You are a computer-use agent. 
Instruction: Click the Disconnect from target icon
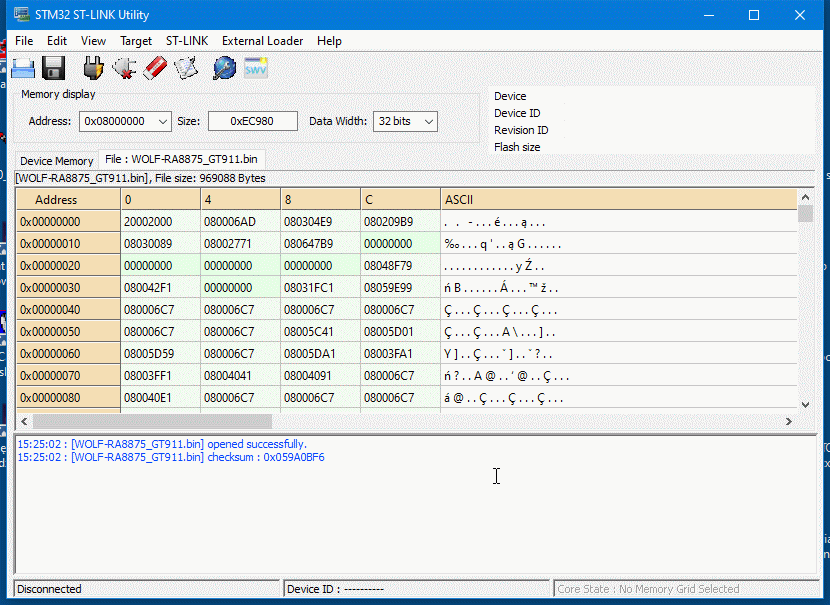[x=124, y=68]
